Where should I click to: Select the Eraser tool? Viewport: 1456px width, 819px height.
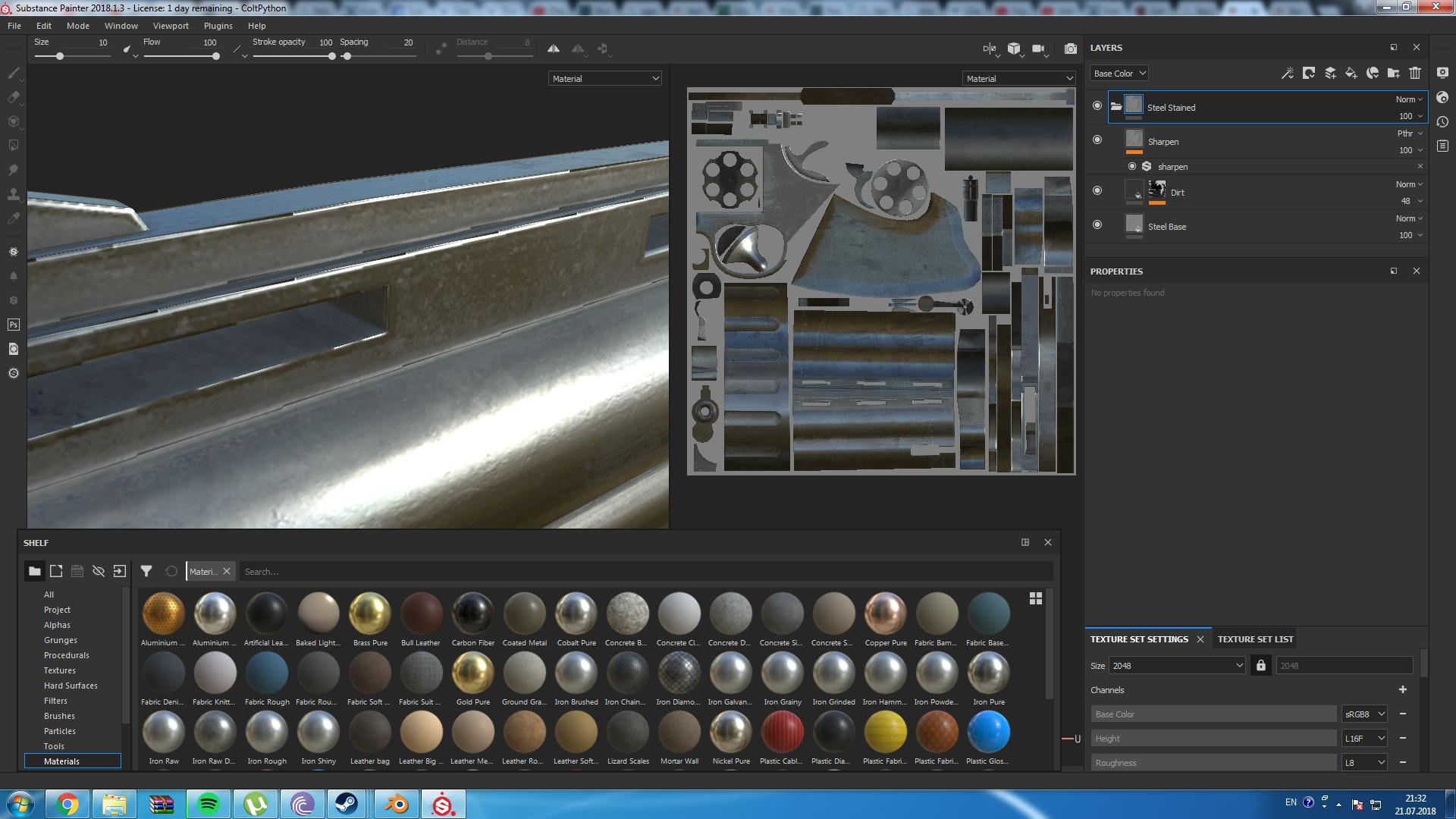pos(14,97)
